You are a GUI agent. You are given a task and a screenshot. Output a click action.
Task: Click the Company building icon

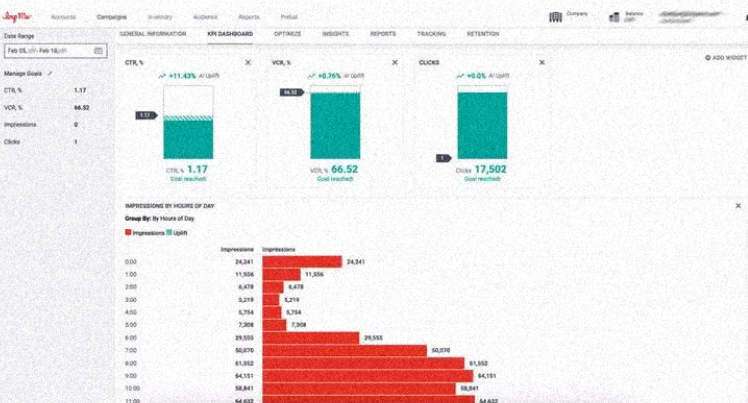pyautogui.click(x=555, y=17)
